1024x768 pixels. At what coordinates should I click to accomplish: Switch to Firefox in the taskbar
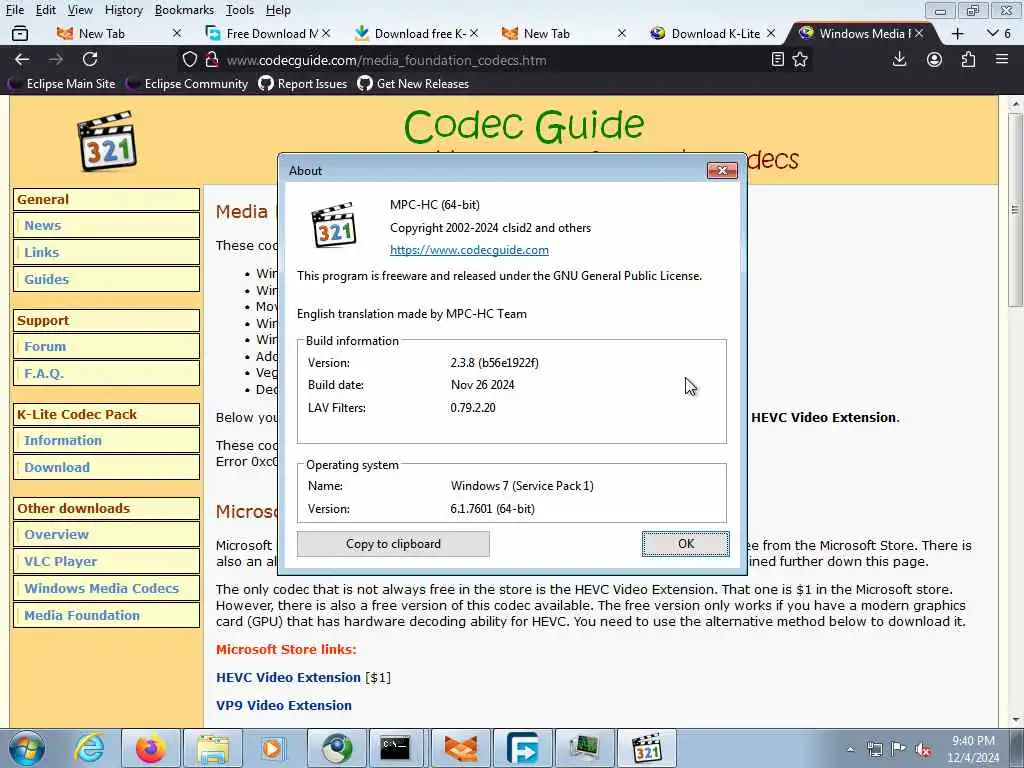(150, 748)
